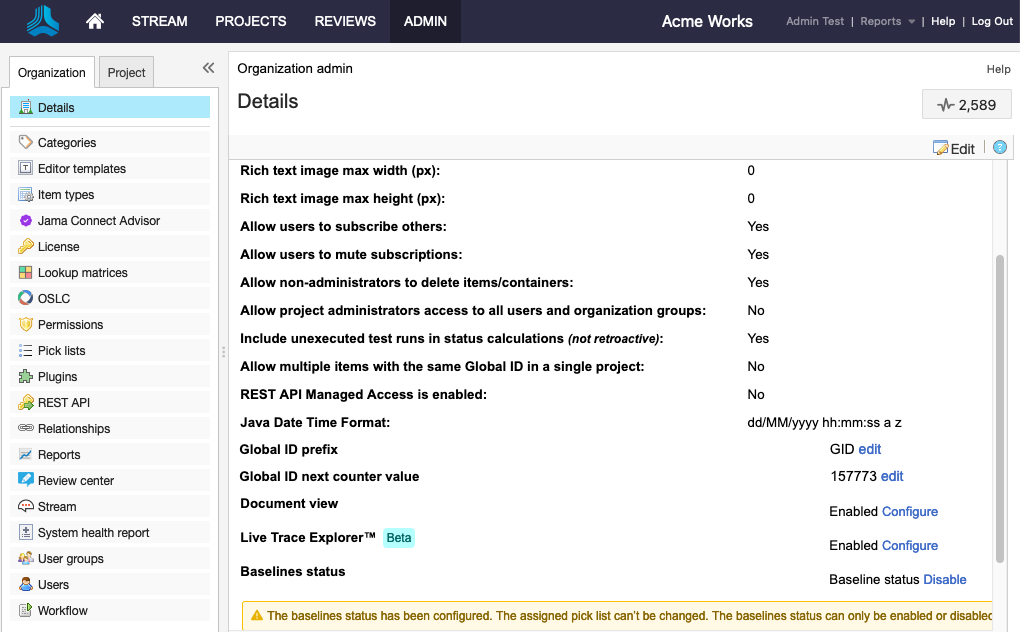Disable the Baseline status
This screenshot has height=632, width=1020.
[x=945, y=579]
